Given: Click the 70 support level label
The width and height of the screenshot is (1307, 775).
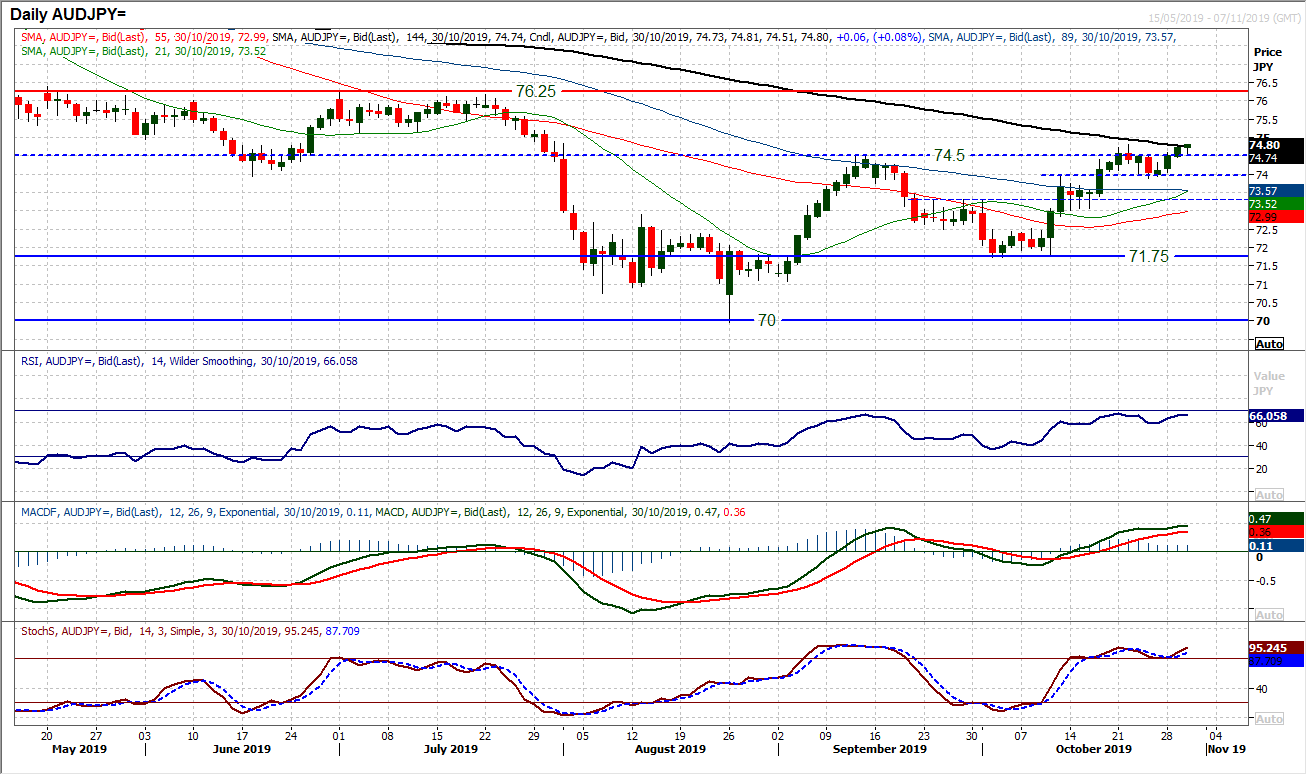Looking at the screenshot, I should coord(767,321).
